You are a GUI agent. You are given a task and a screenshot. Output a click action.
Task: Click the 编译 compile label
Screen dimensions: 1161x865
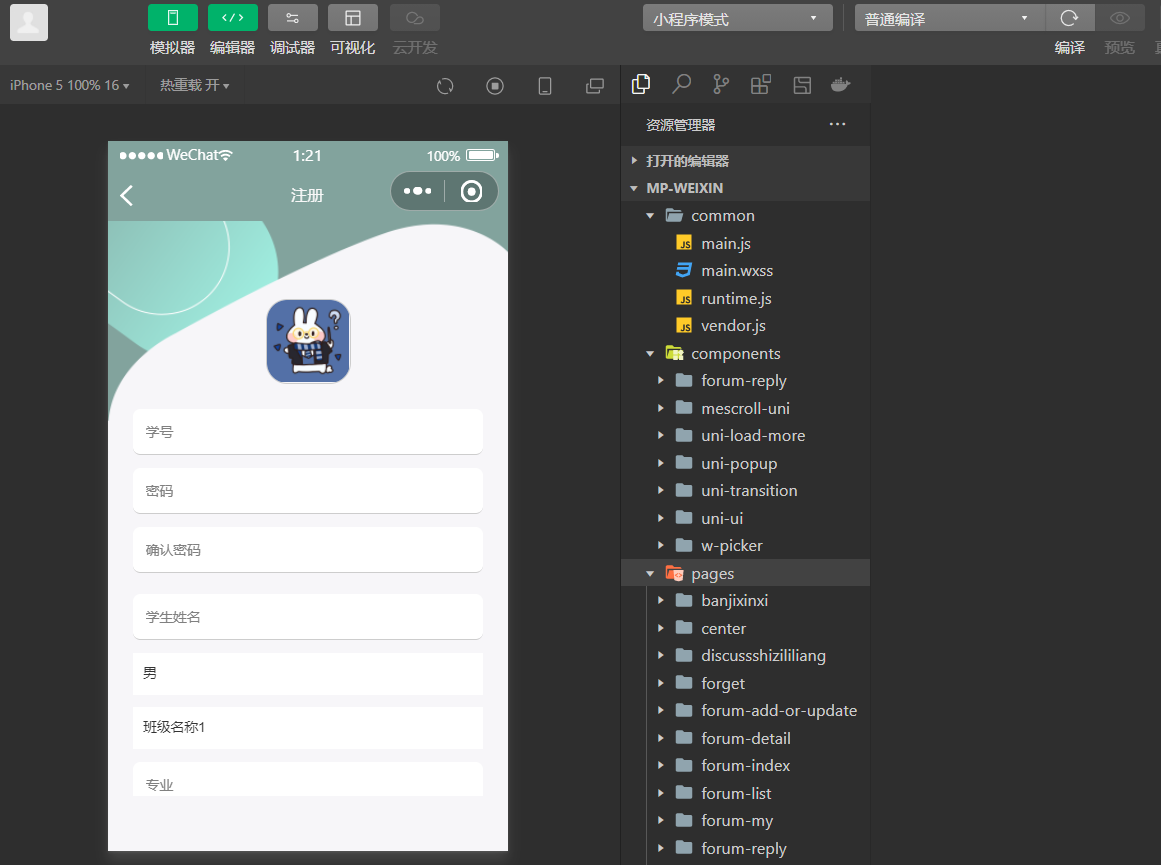(1070, 48)
